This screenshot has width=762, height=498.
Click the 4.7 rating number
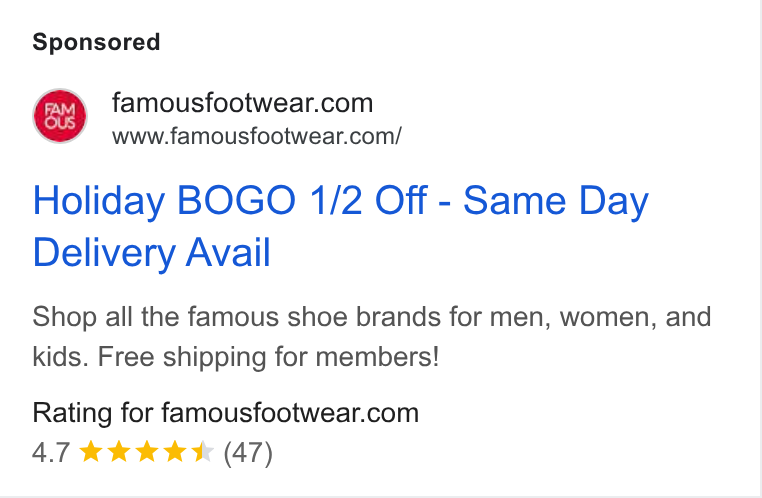pos(51,453)
